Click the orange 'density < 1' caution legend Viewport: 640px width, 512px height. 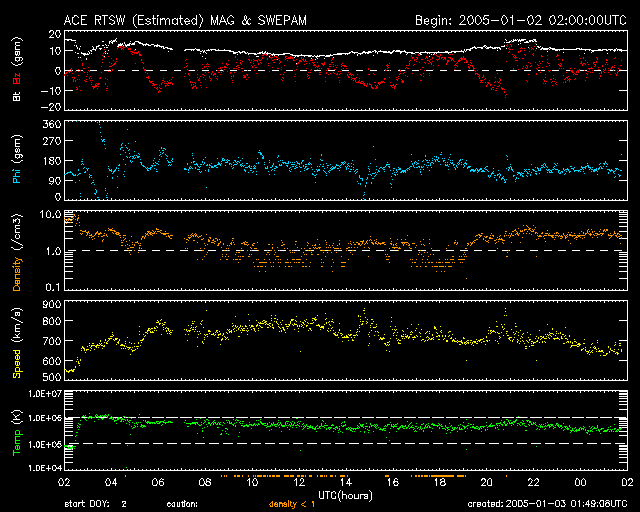(294, 503)
